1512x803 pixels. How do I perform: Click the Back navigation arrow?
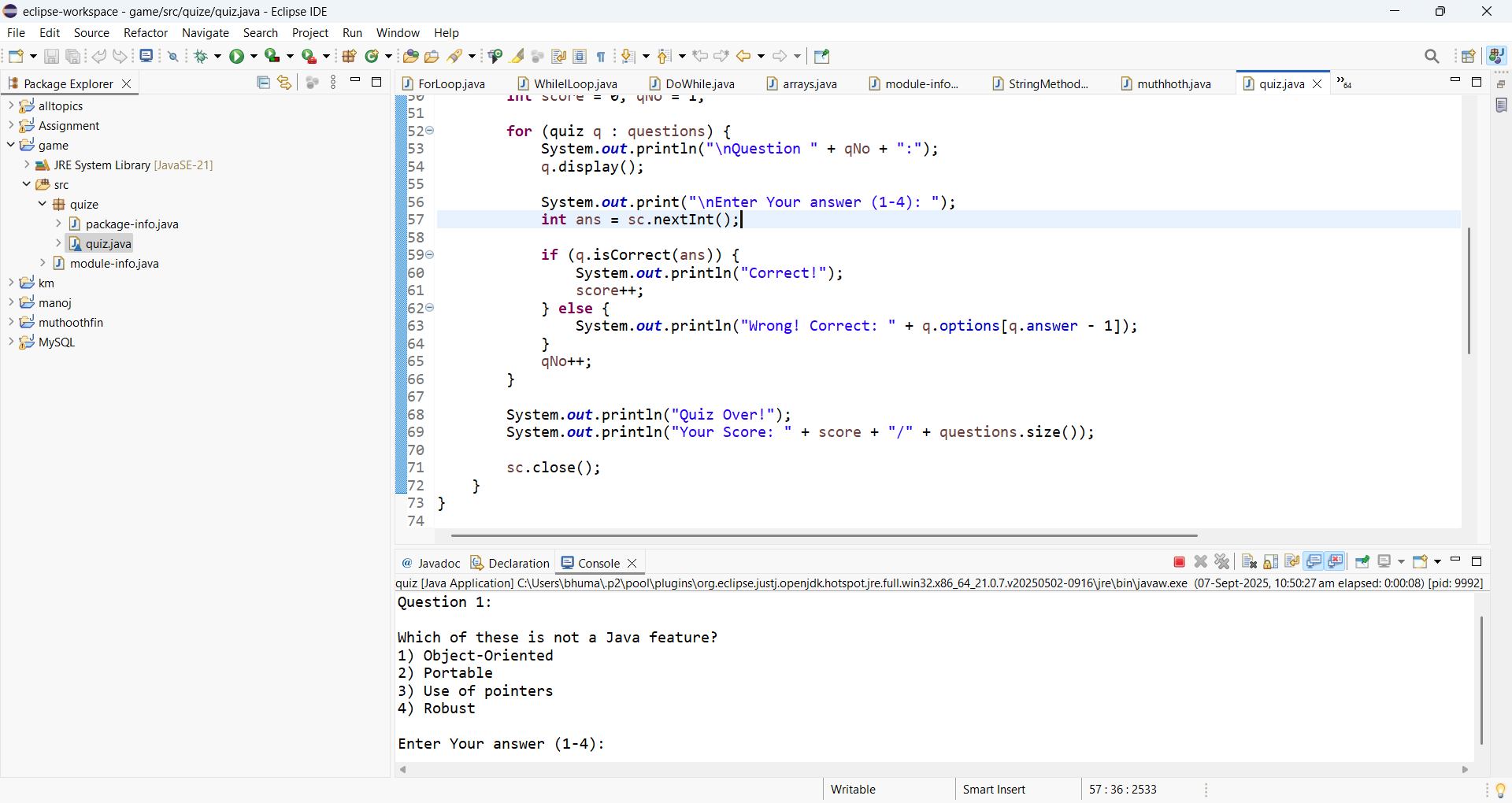[x=743, y=56]
